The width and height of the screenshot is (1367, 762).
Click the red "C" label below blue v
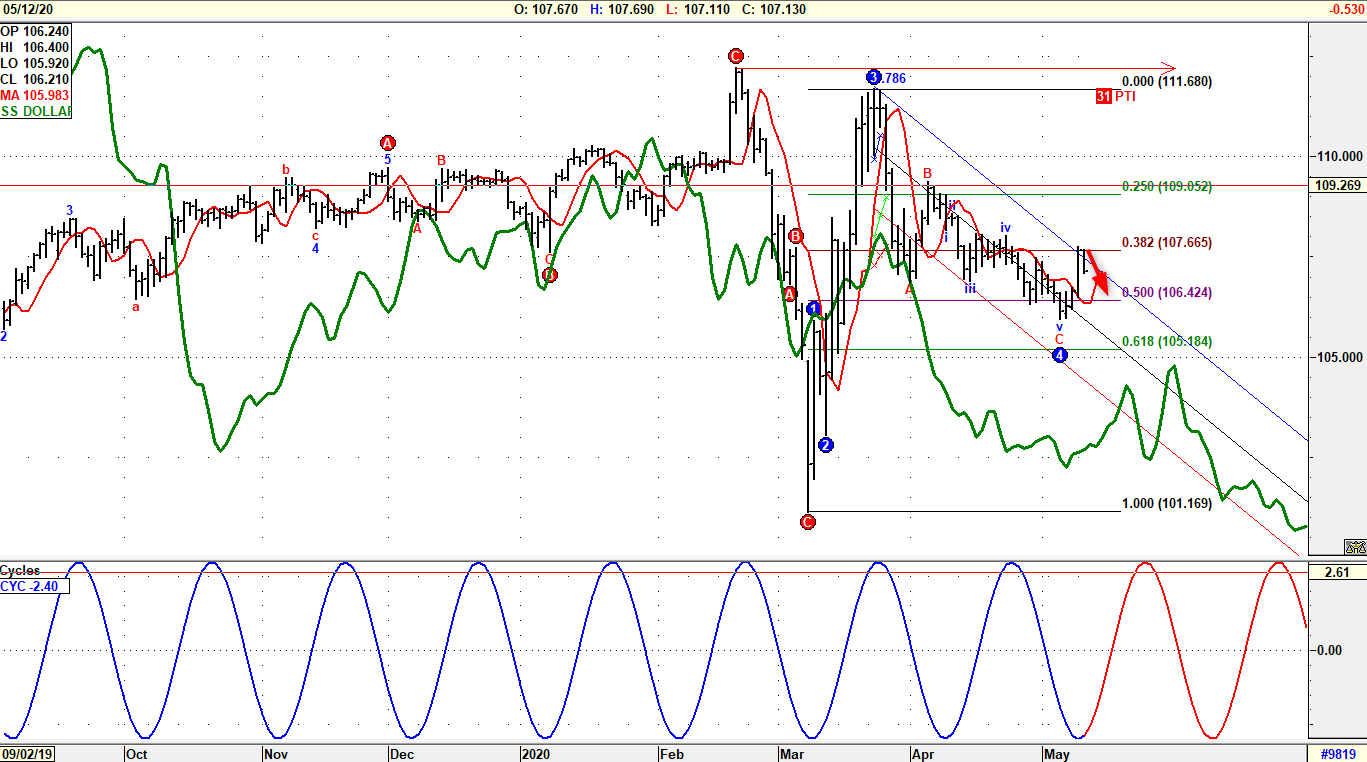pos(1060,339)
